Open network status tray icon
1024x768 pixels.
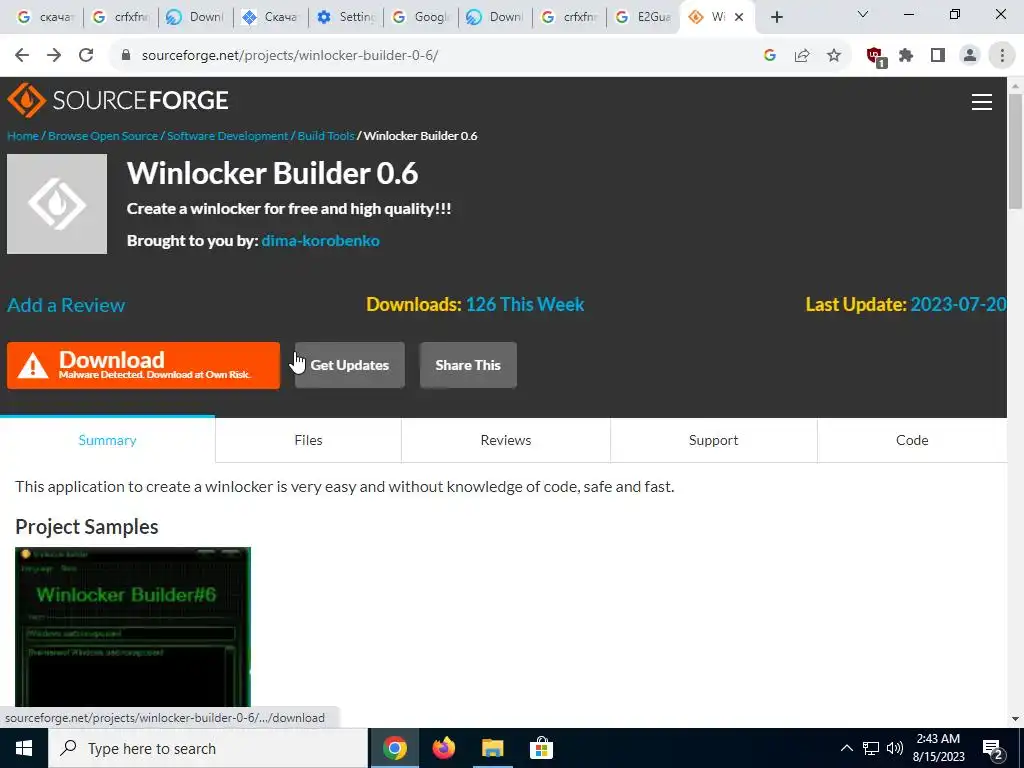point(871,748)
